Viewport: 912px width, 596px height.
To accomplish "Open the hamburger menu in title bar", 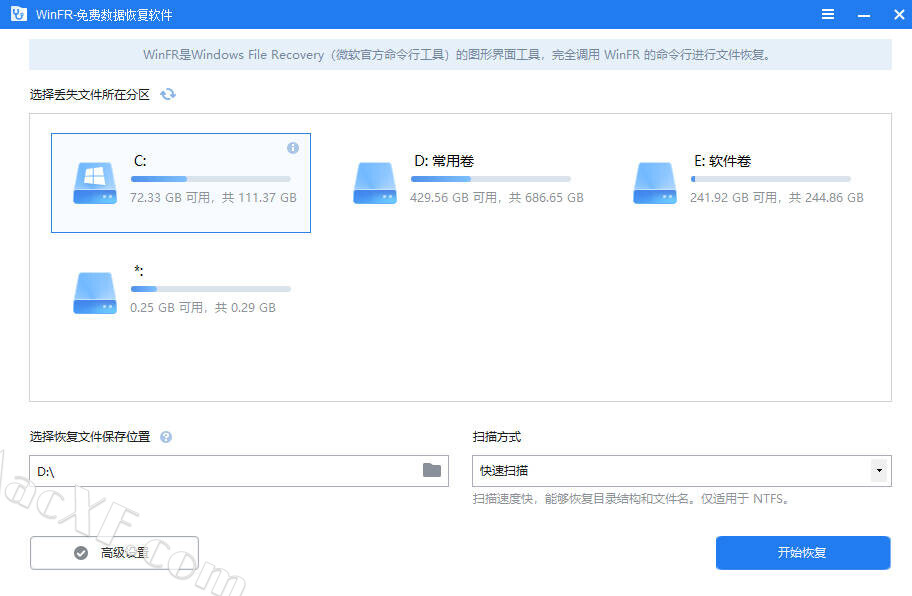I will coord(828,14).
